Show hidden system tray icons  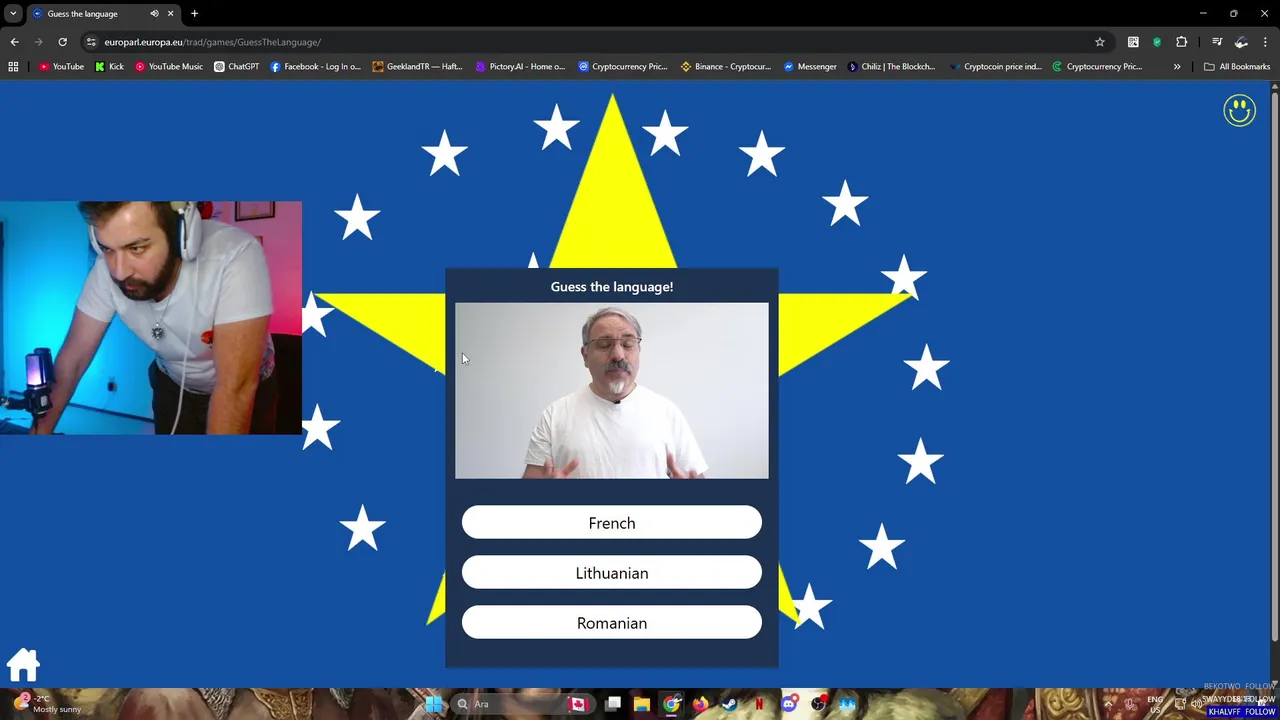click(1108, 704)
